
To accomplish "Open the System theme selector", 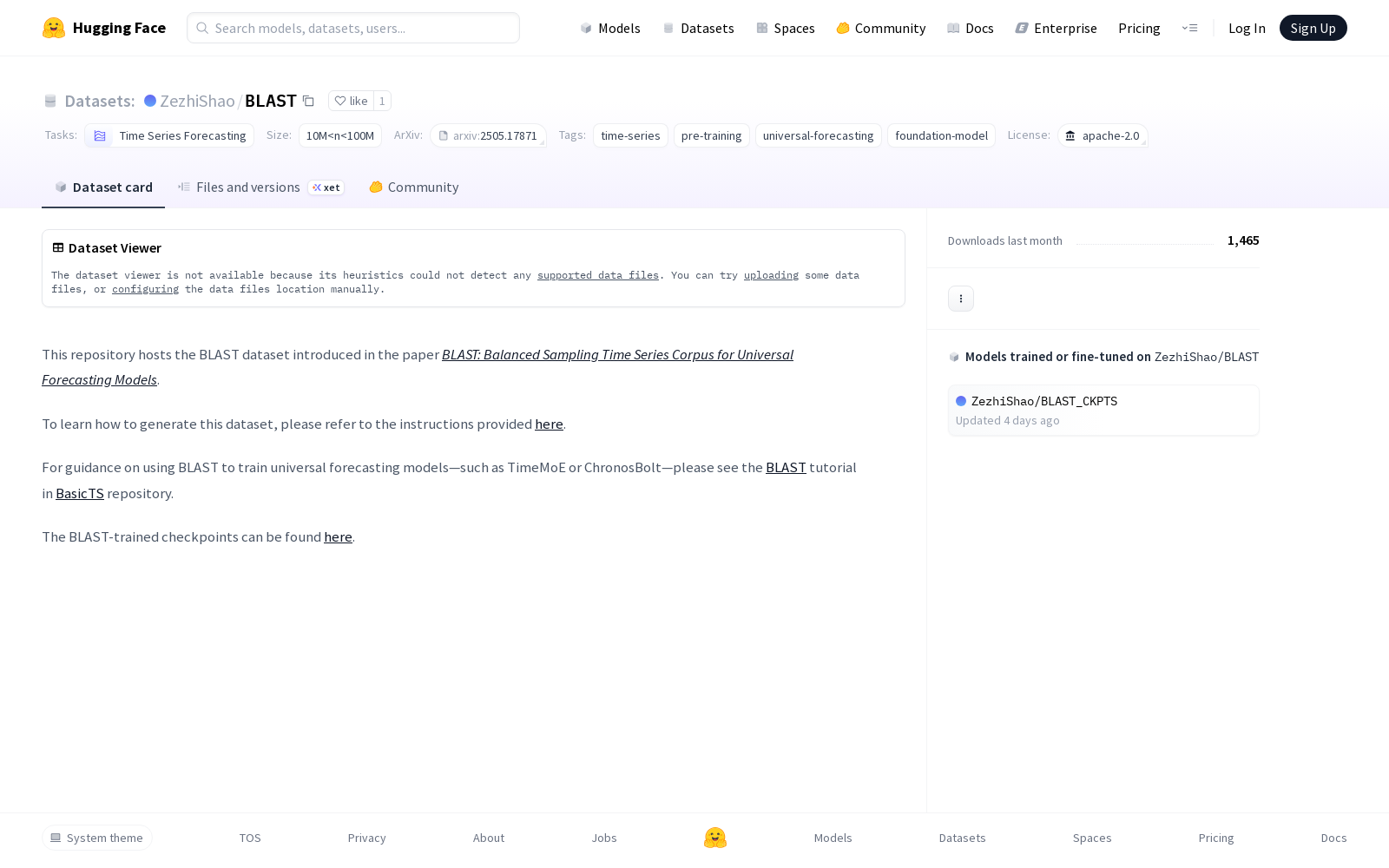I will tap(97, 838).
